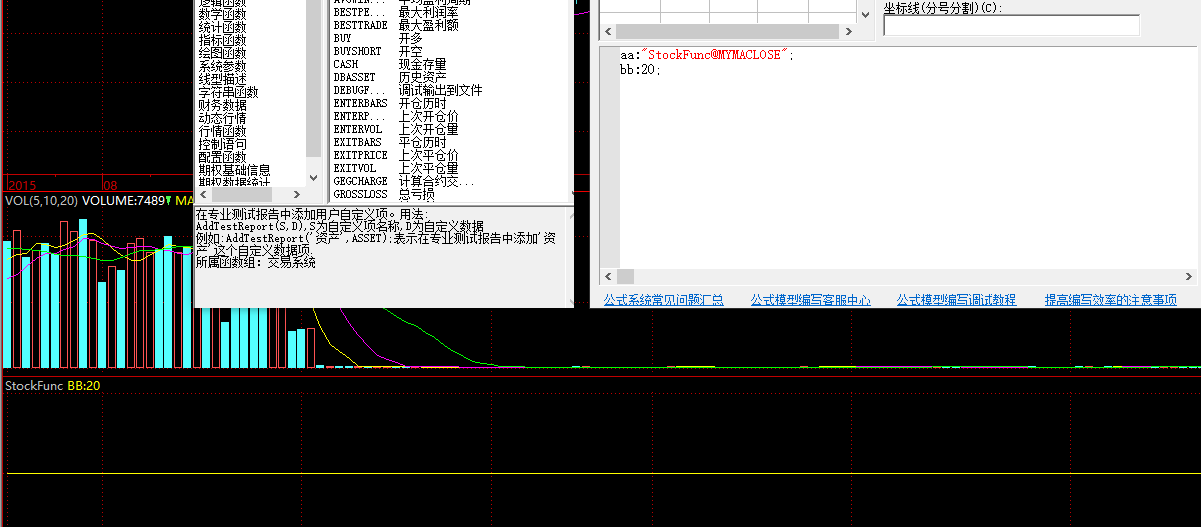
Task: Open the 提高编写效率的注意事项 link
Action: 1111,300
